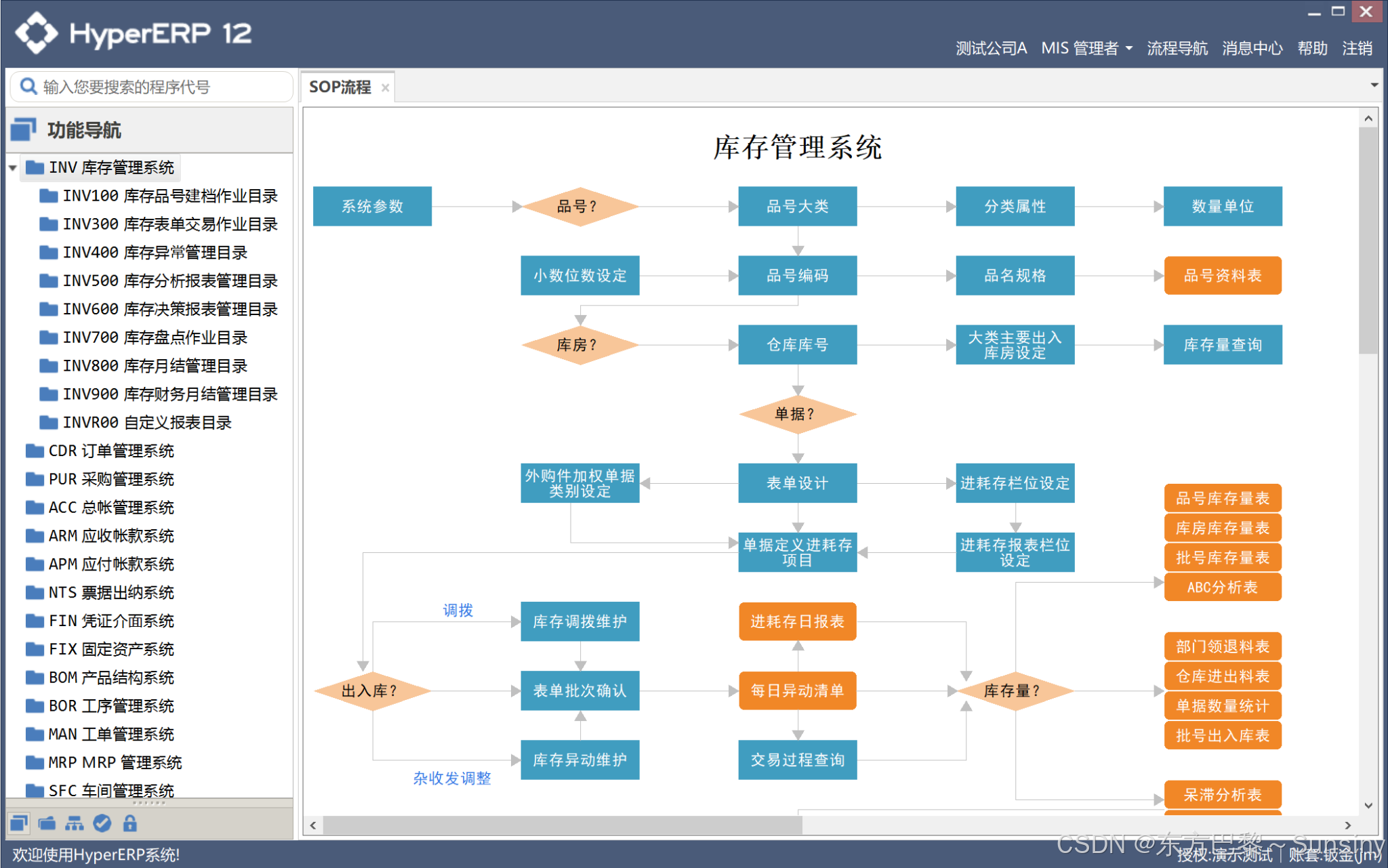Click the 注销 logout link
This screenshot has width=1388, height=868.
click(x=1357, y=48)
